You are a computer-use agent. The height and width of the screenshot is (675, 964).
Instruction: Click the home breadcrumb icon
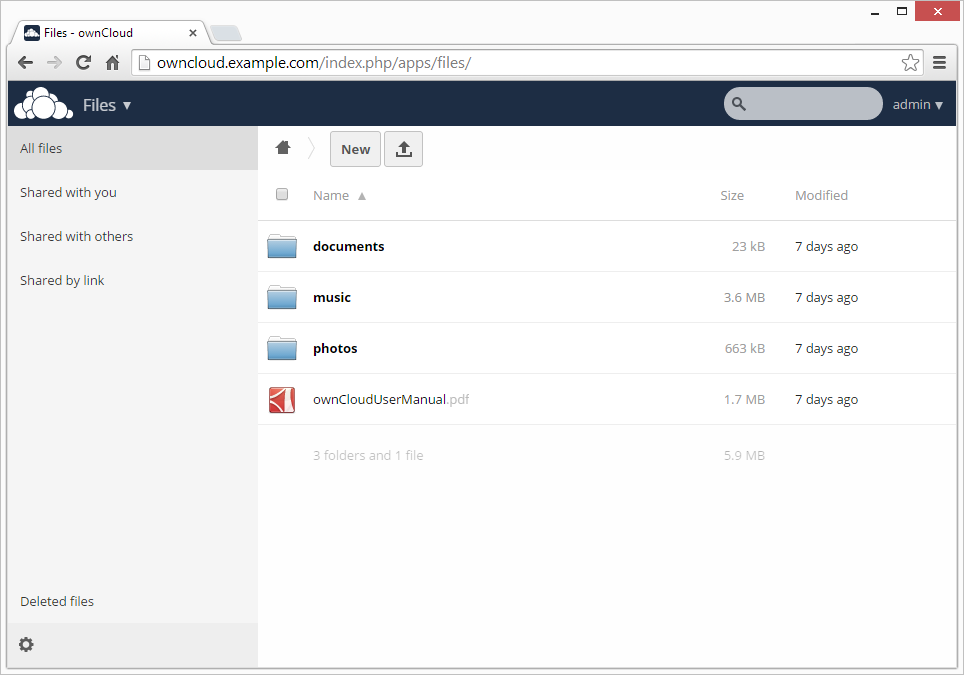283,148
